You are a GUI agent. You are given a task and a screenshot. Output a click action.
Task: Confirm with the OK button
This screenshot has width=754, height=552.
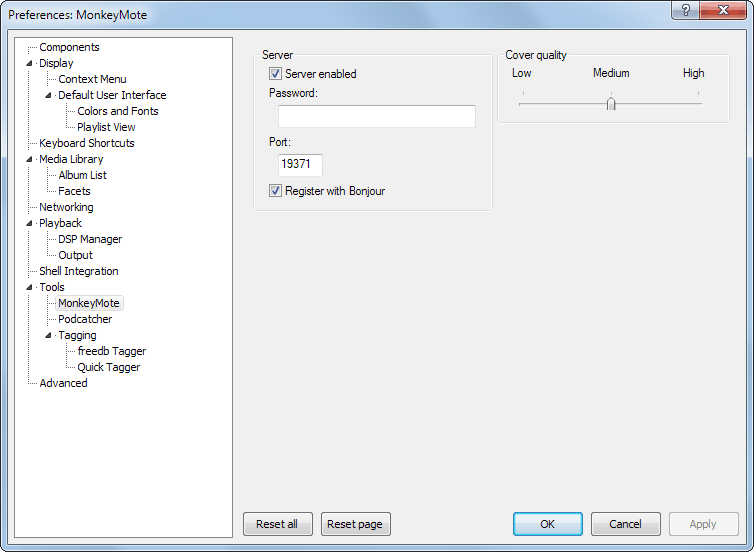[x=548, y=524]
